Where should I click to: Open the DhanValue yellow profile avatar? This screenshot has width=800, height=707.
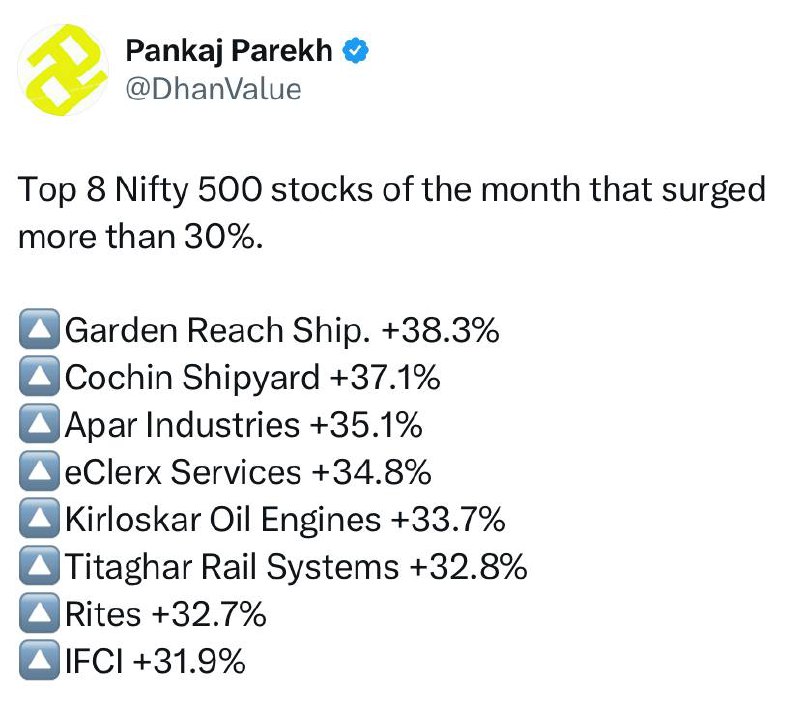63,70
